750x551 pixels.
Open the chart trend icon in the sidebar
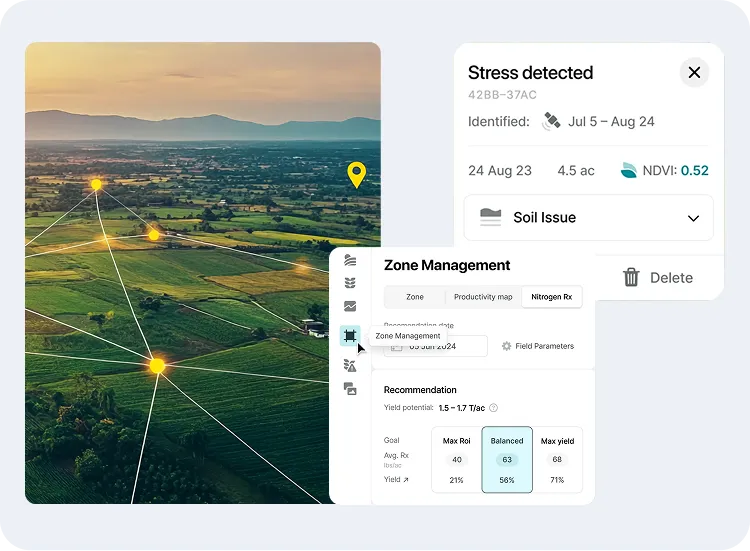[350, 307]
